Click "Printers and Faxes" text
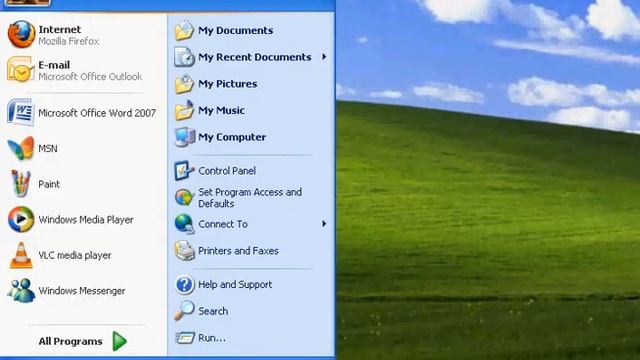The image size is (640, 360). (x=238, y=251)
